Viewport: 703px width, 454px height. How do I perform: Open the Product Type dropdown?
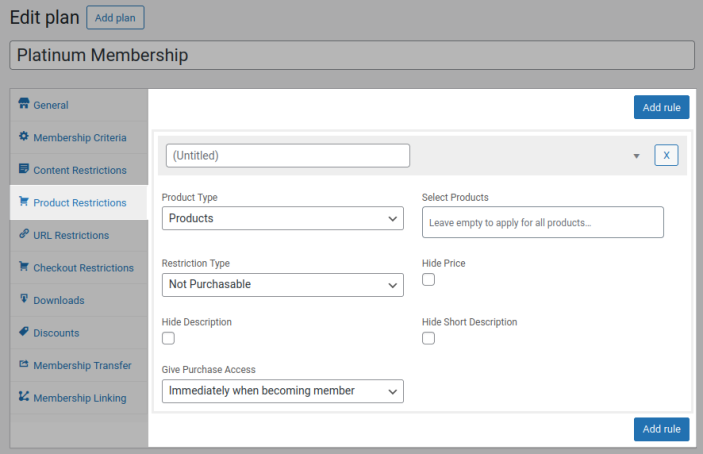[282, 218]
